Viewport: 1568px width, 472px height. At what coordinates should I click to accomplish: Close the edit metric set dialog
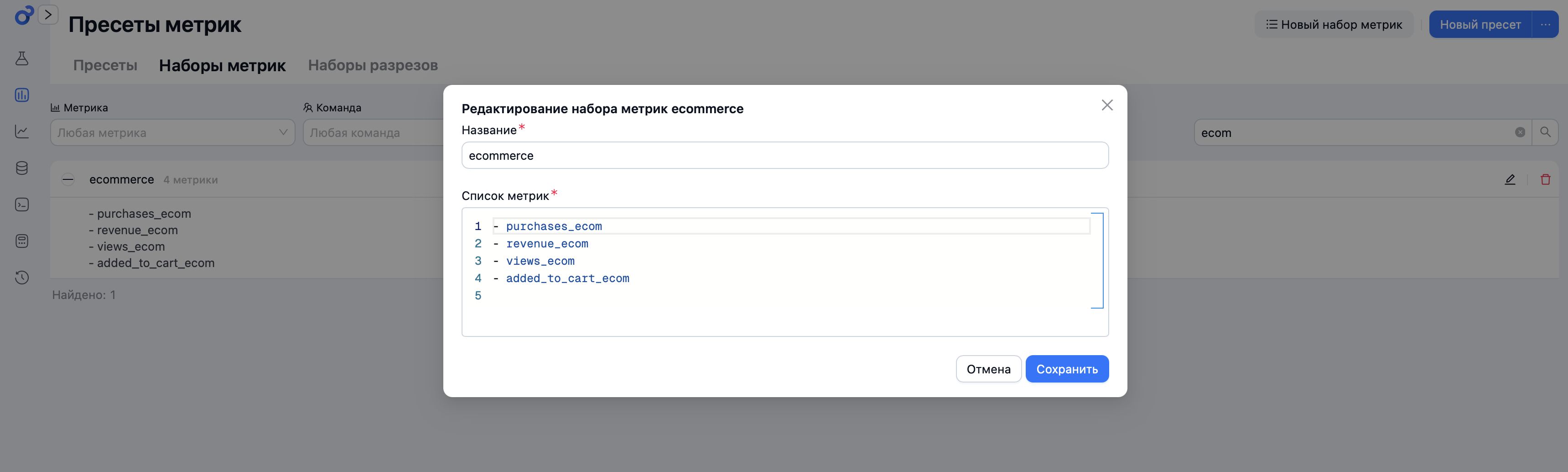(x=1107, y=105)
